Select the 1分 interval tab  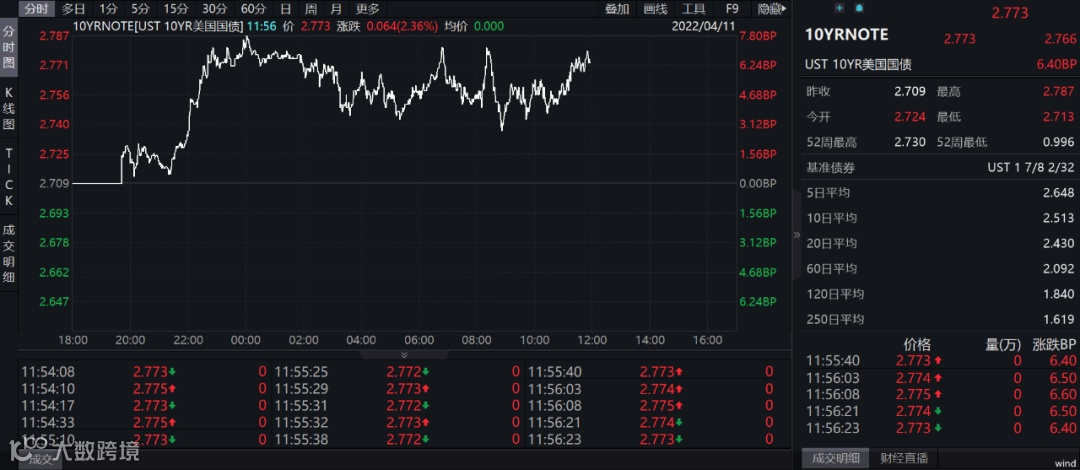click(x=107, y=9)
